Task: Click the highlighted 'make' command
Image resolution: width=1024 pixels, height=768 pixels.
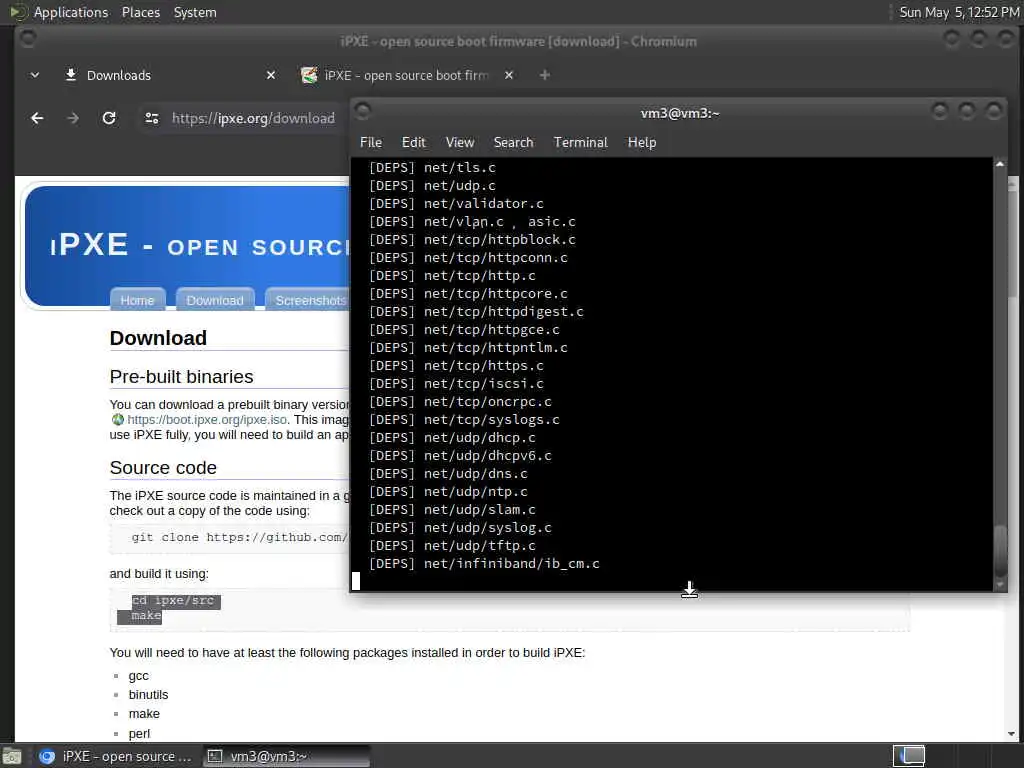Action: [x=146, y=616]
